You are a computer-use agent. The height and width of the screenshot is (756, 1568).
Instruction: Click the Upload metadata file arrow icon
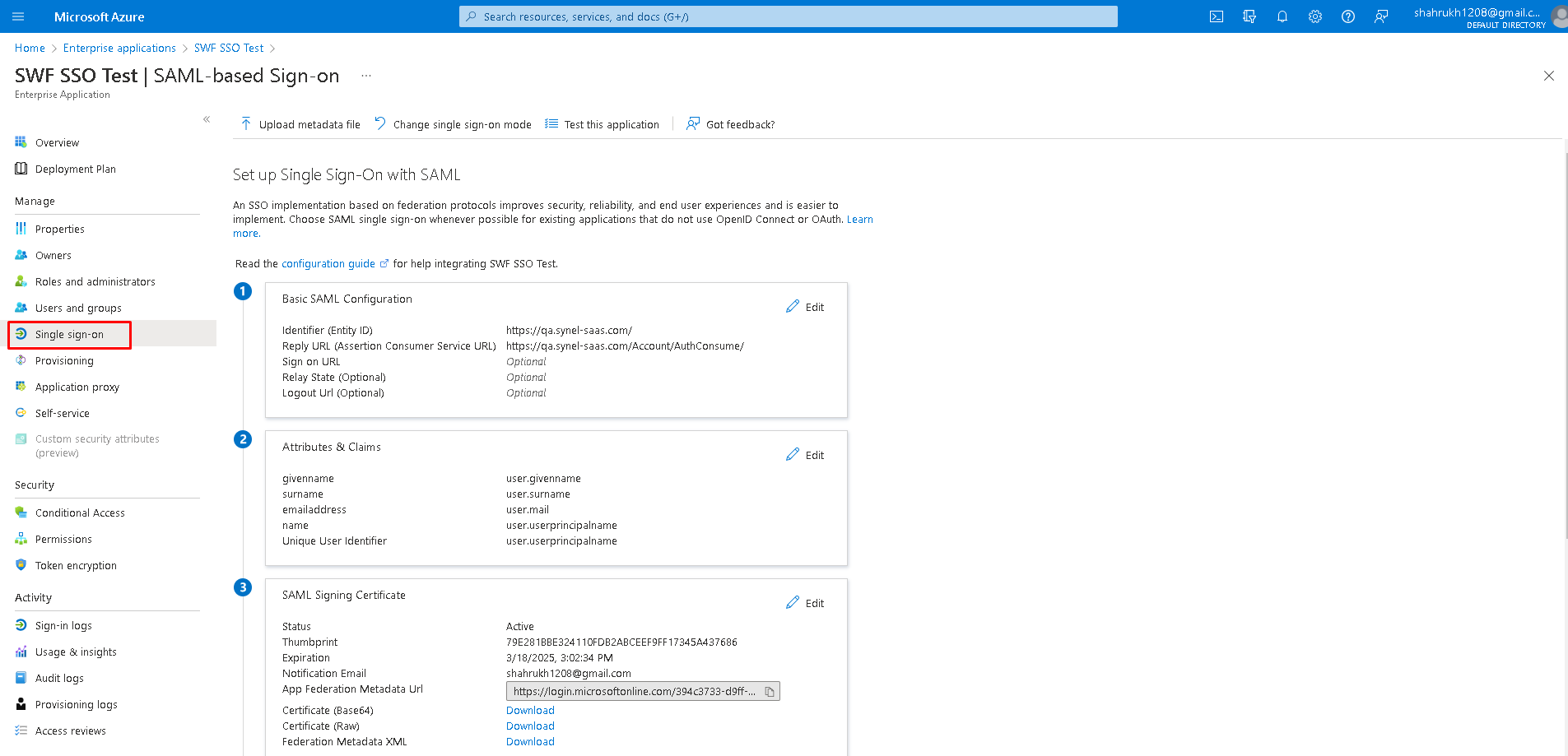pyautogui.click(x=246, y=123)
